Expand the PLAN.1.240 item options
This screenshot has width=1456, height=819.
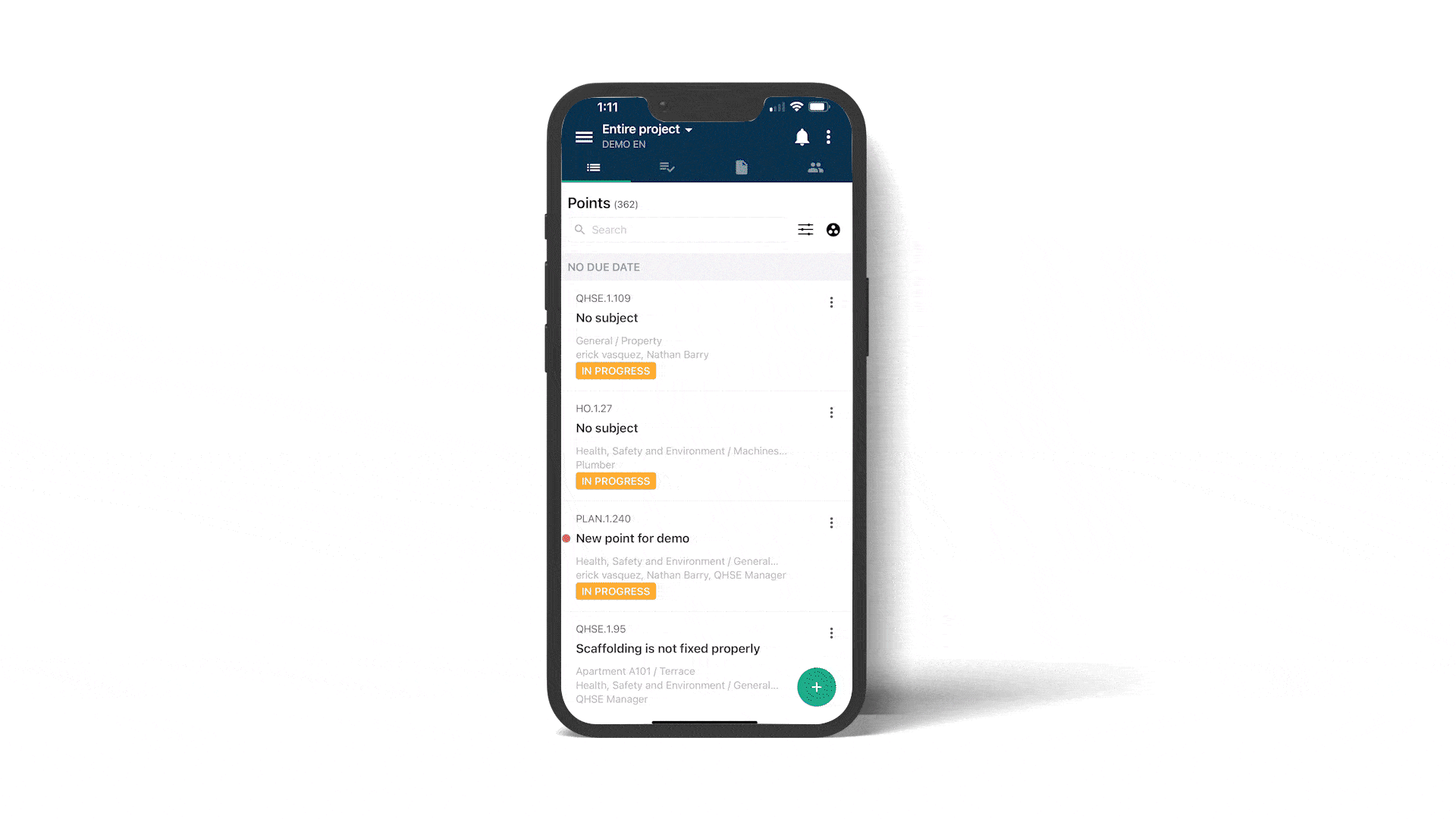830,522
